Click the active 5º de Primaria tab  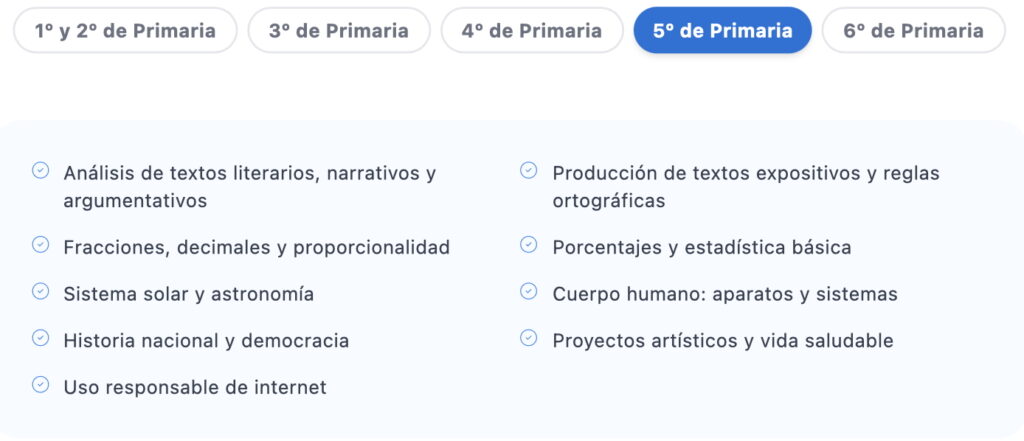pos(723,30)
